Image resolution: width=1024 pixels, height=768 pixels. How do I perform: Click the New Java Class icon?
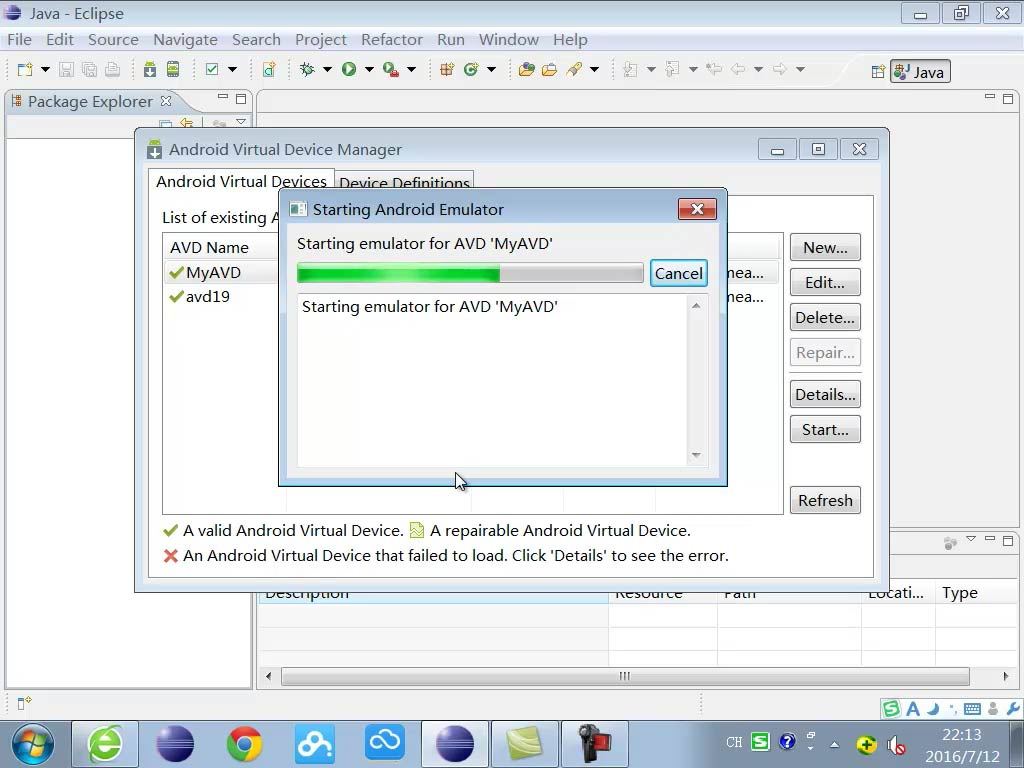tap(471, 69)
